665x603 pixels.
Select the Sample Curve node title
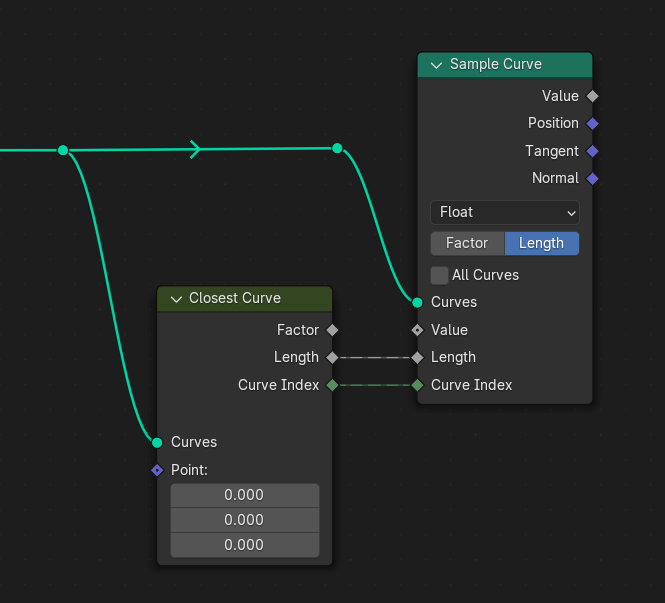click(x=495, y=64)
